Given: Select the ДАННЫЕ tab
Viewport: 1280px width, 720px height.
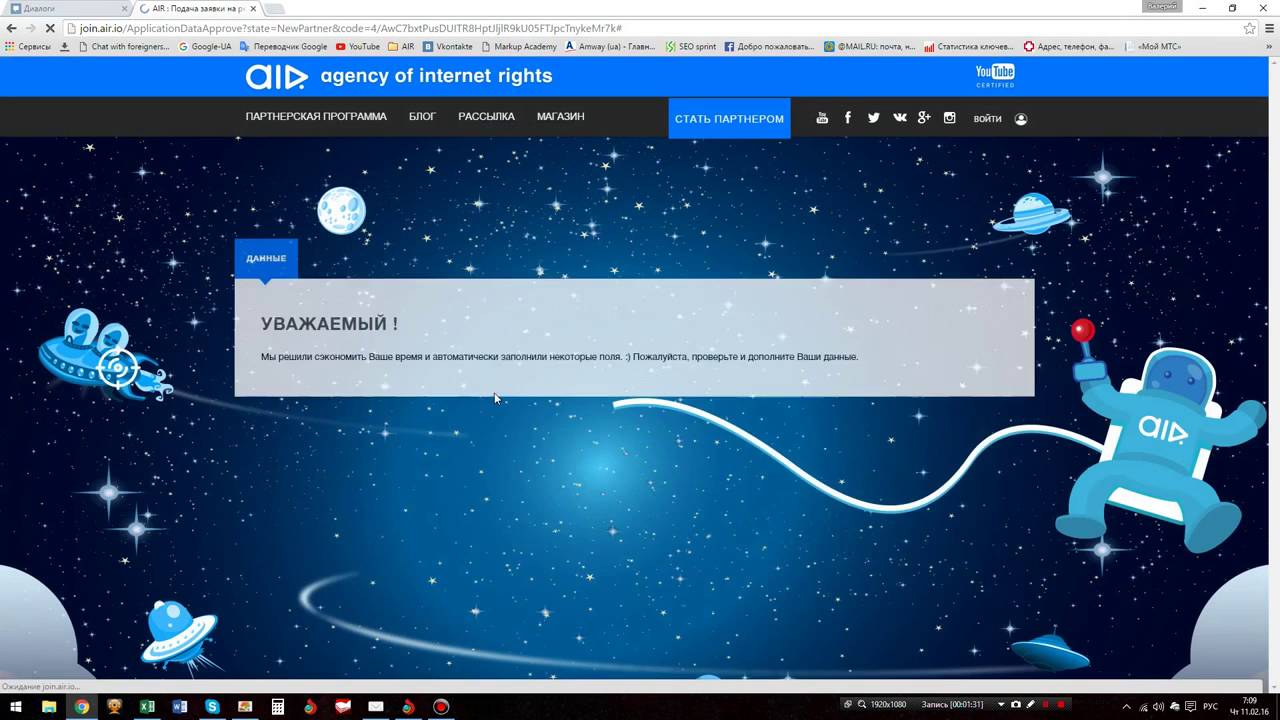Looking at the screenshot, I should 266,258.
